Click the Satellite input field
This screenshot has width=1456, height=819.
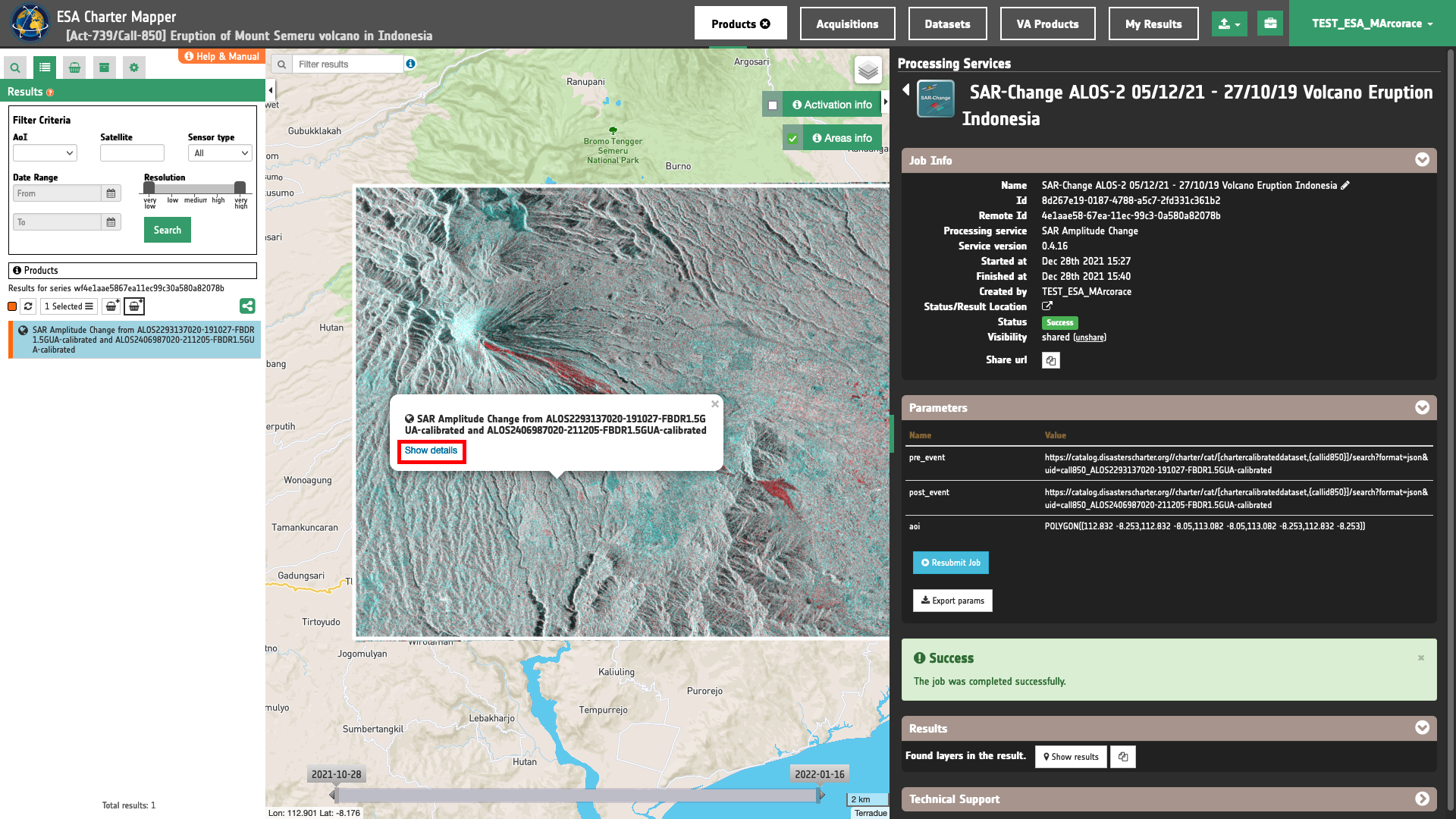coord(132,153)
